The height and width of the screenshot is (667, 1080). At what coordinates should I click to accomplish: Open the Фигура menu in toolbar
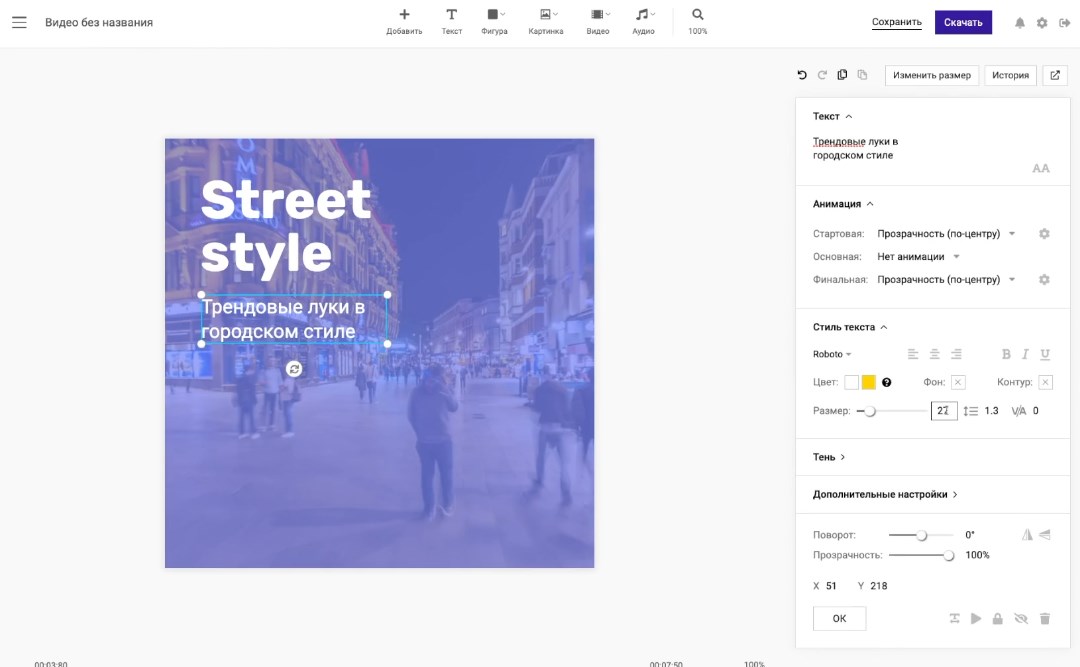click(x=494, y=21)
